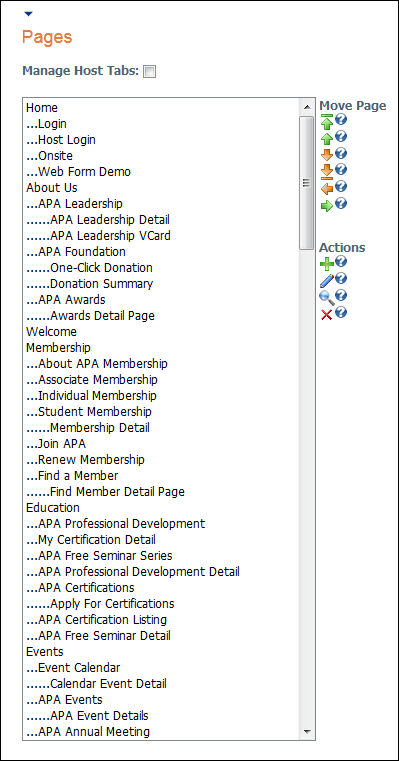Collapse the Pages section with blue arrow
Viewport: 399px width, 761px height.
pos(29,14)
